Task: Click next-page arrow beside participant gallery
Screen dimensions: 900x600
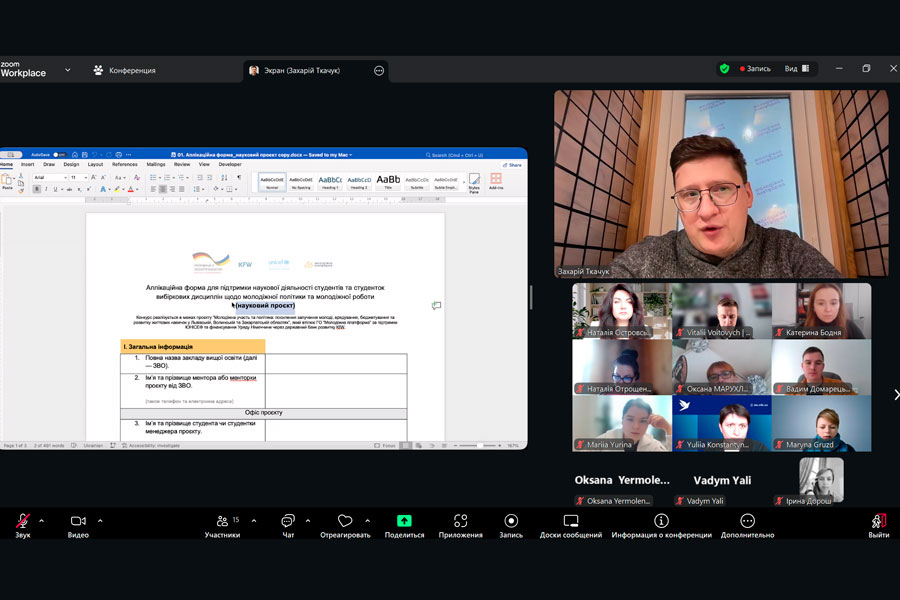Action: point(894,395)
